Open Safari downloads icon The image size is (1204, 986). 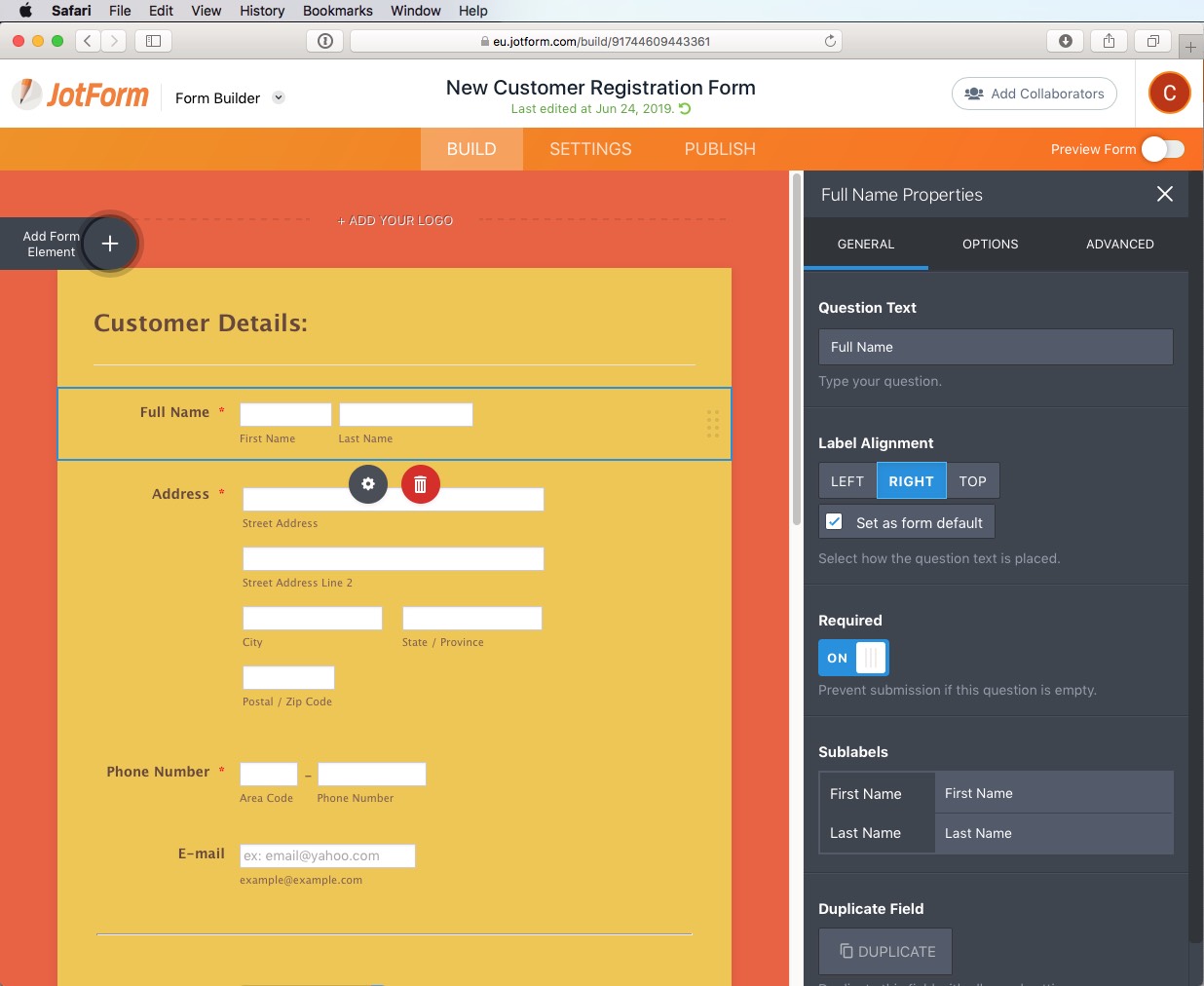(1065, 41)
